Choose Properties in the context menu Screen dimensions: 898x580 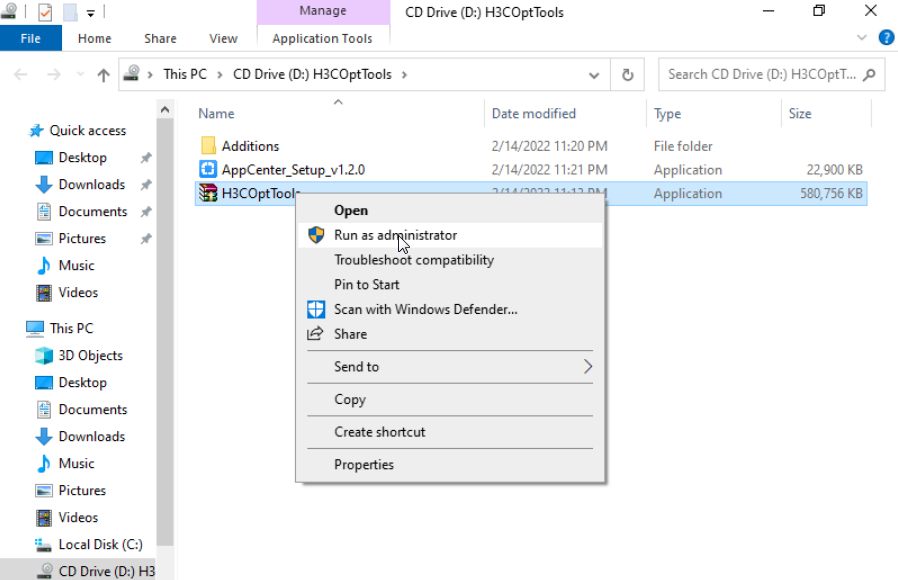click(450, 464)
